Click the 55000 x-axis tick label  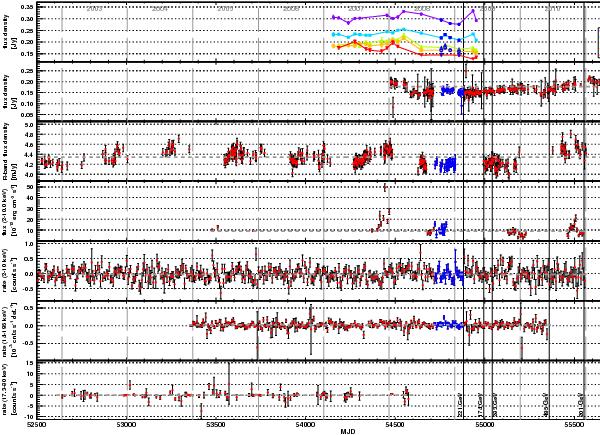pos(485,424)
